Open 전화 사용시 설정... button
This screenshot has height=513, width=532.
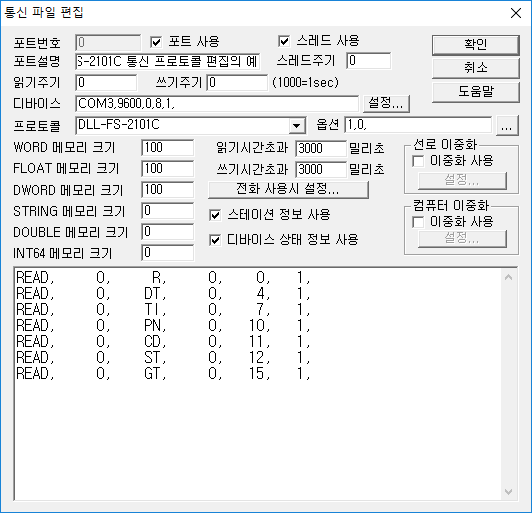click(288, 190)
